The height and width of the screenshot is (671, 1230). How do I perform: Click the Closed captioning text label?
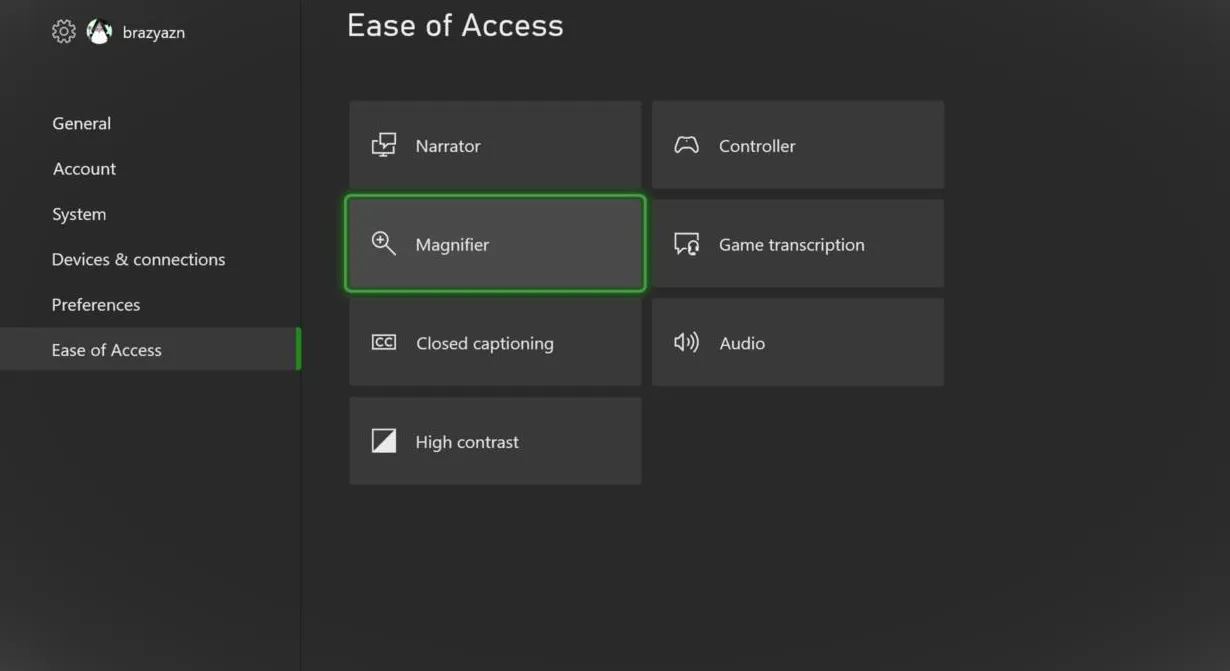click(x=485, y=343)
